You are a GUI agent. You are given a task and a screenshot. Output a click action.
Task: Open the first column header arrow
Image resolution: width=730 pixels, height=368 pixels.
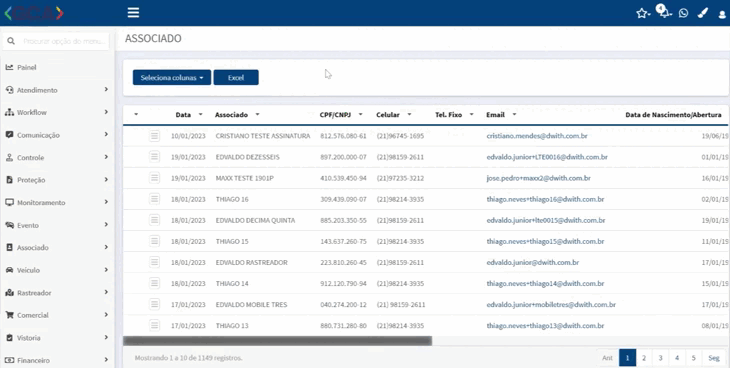tap(136, 115)
